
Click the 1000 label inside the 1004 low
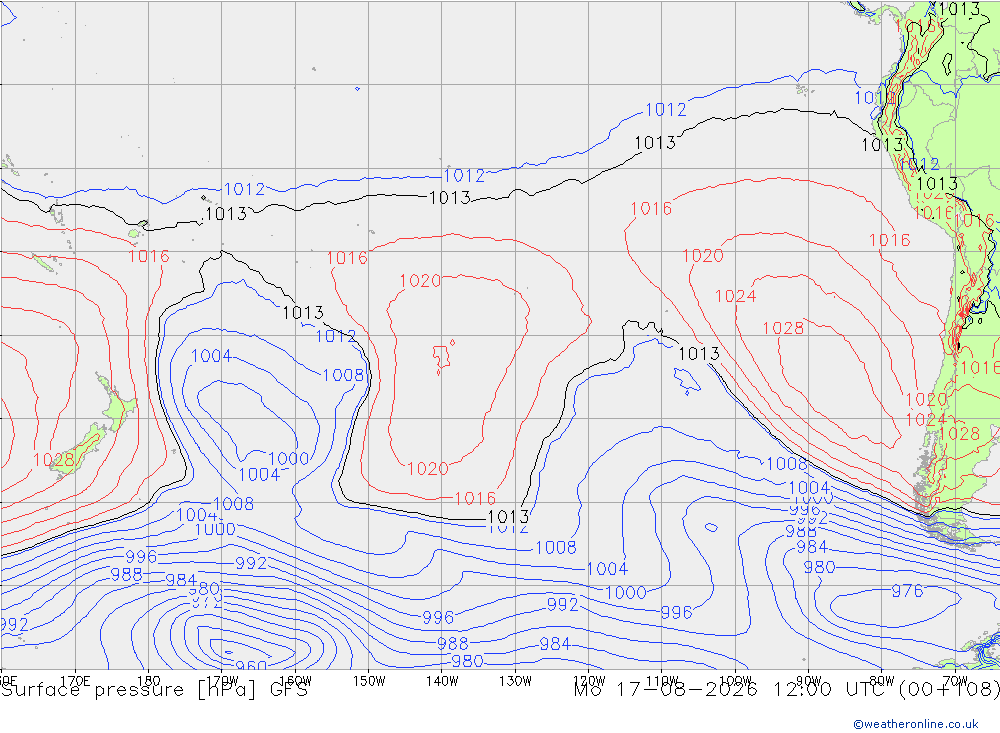coord(289,459)
